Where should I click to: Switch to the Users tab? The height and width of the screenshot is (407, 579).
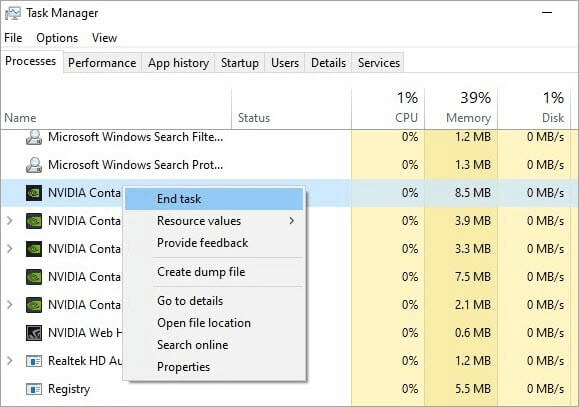point(285,63)
